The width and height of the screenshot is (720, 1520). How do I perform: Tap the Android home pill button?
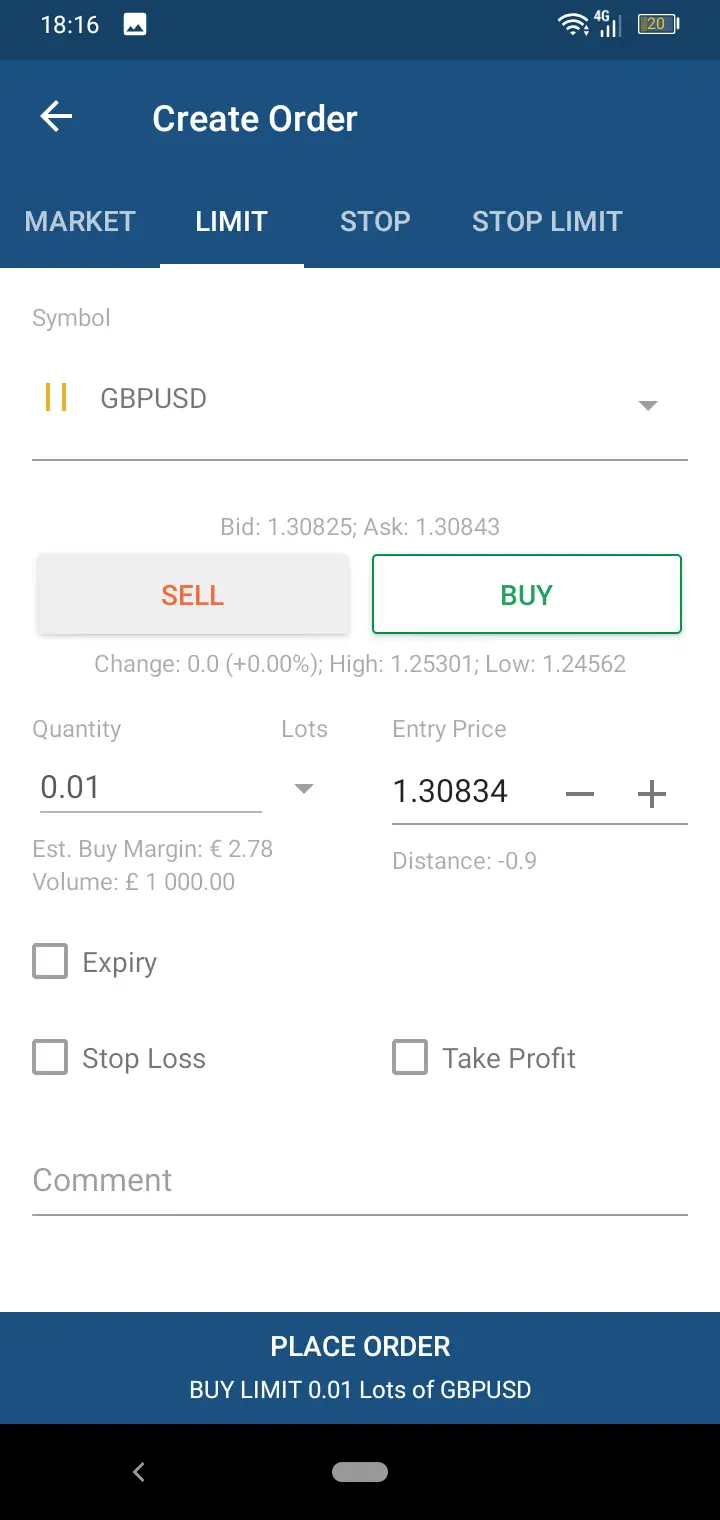[360, 1471]
